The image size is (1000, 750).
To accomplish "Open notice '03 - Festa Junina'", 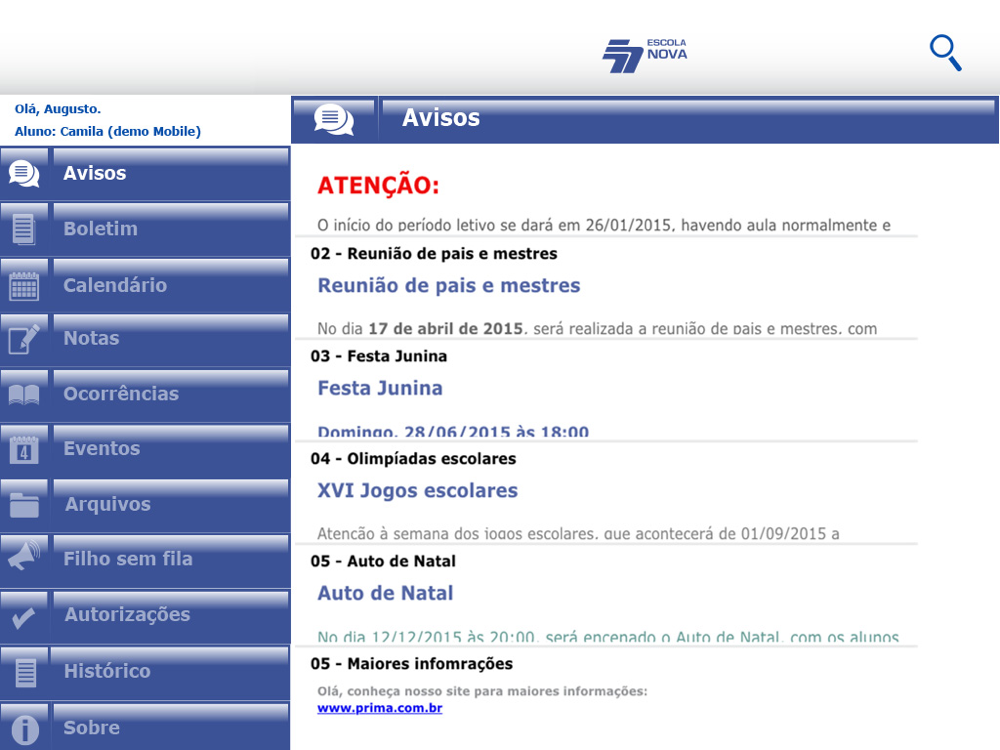I will pos(379,357).
